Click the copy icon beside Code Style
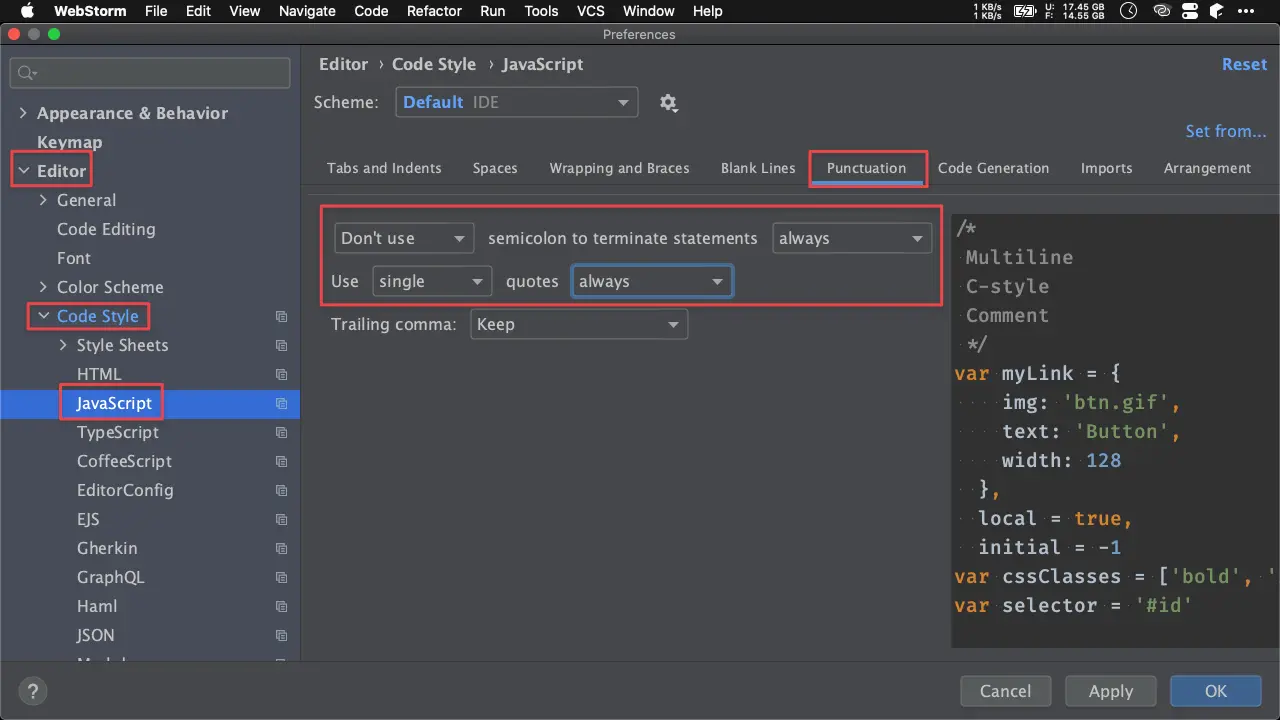The image size is (1280, 720). [x=281, y=317]
